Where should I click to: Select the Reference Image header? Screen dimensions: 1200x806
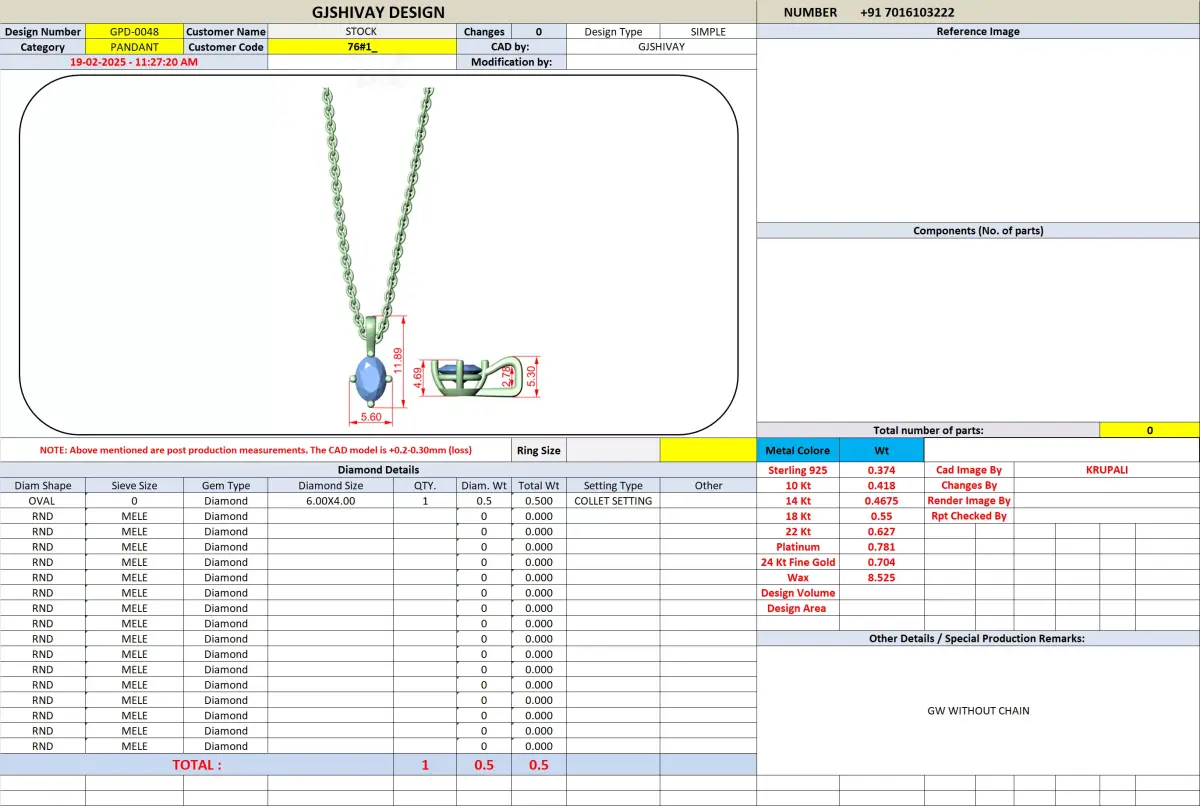pyautogui.click(x=978, y=31)
